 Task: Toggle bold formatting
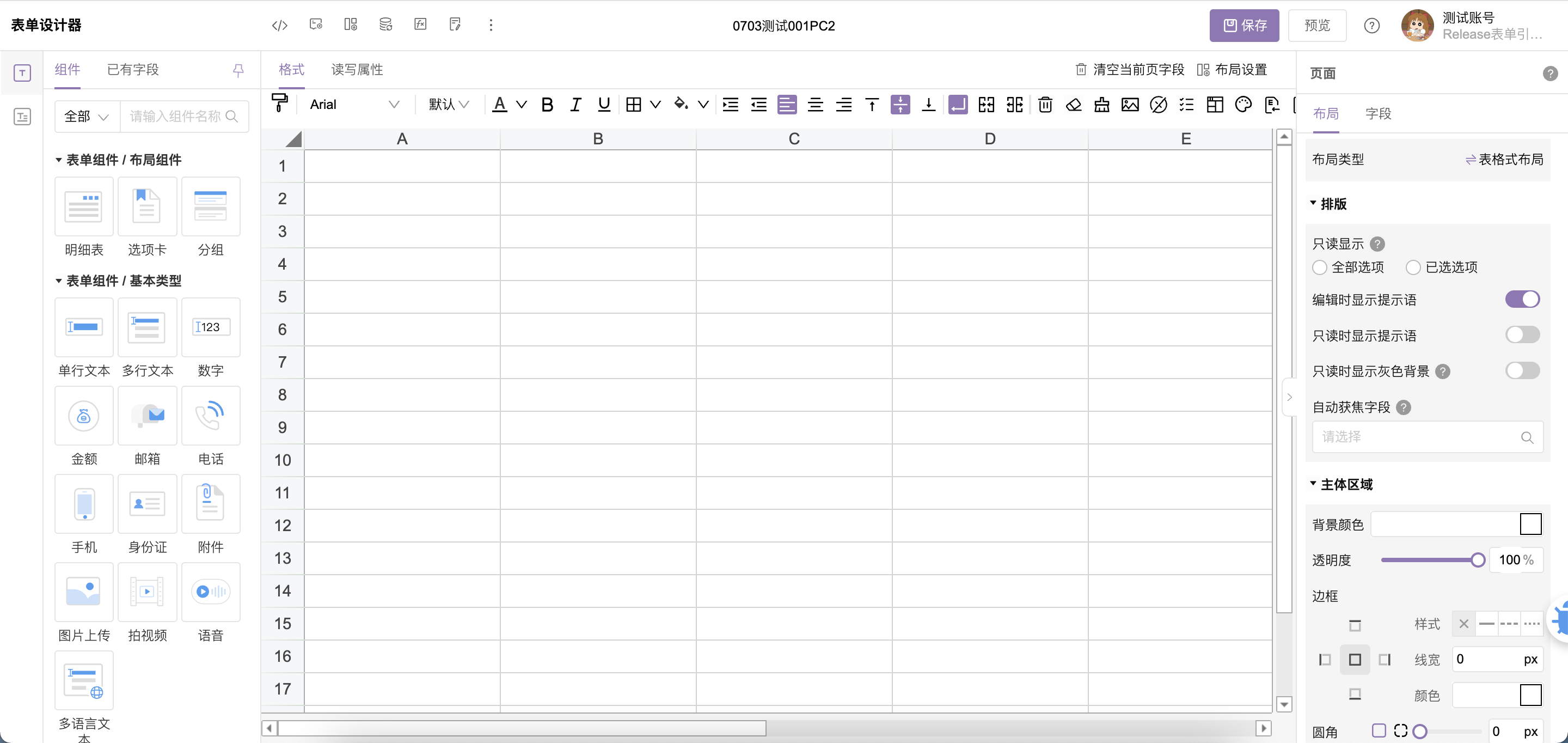[547, 105]
